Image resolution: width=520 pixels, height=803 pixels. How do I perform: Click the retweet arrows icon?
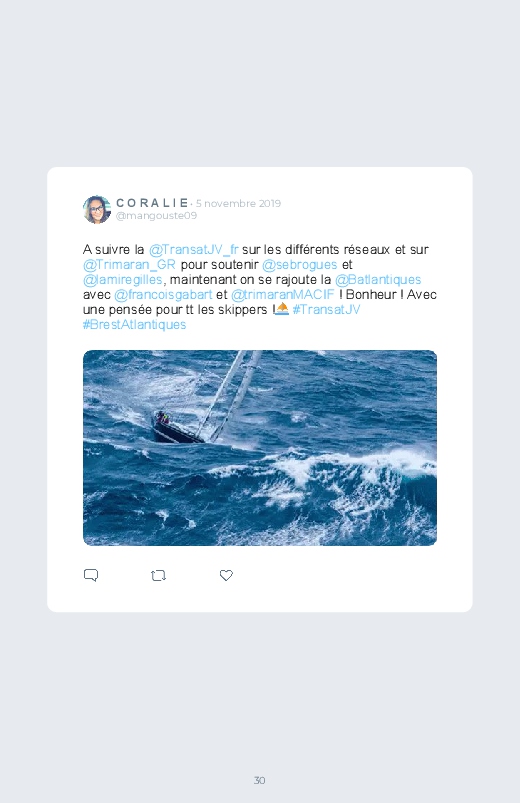tap(158, 576)
